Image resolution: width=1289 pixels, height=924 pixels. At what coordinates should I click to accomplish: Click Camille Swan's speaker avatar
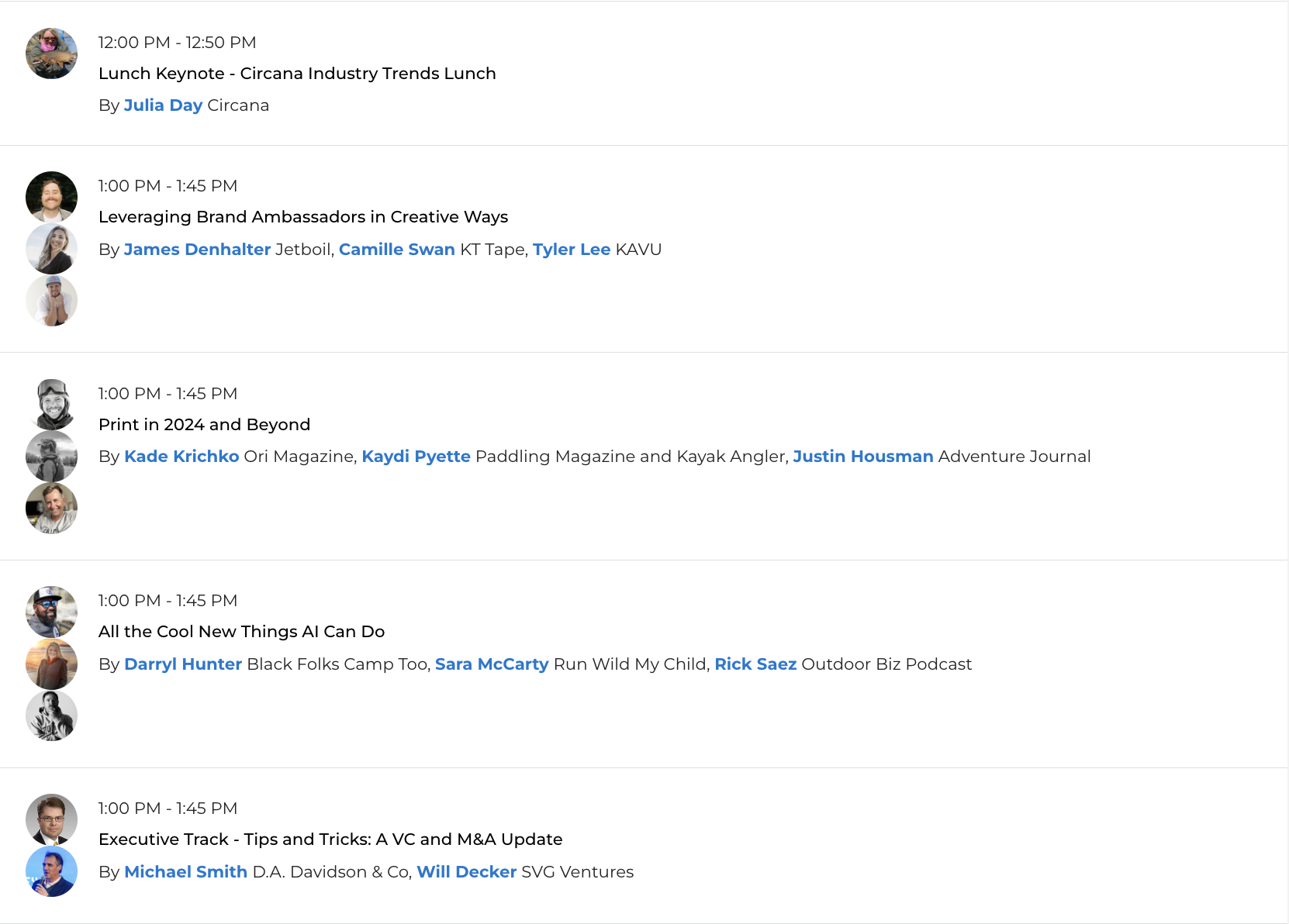click(x=51, y=249)
